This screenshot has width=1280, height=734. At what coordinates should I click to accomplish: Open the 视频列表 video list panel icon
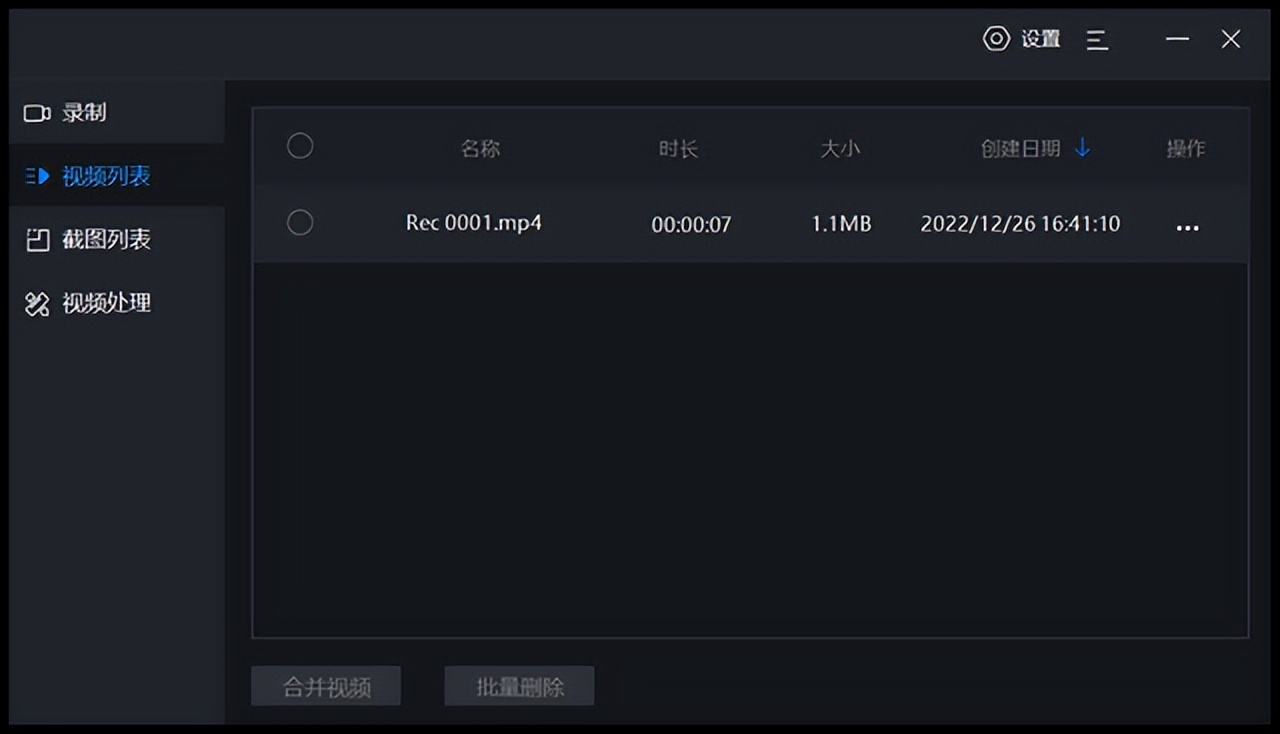point(36,177)
